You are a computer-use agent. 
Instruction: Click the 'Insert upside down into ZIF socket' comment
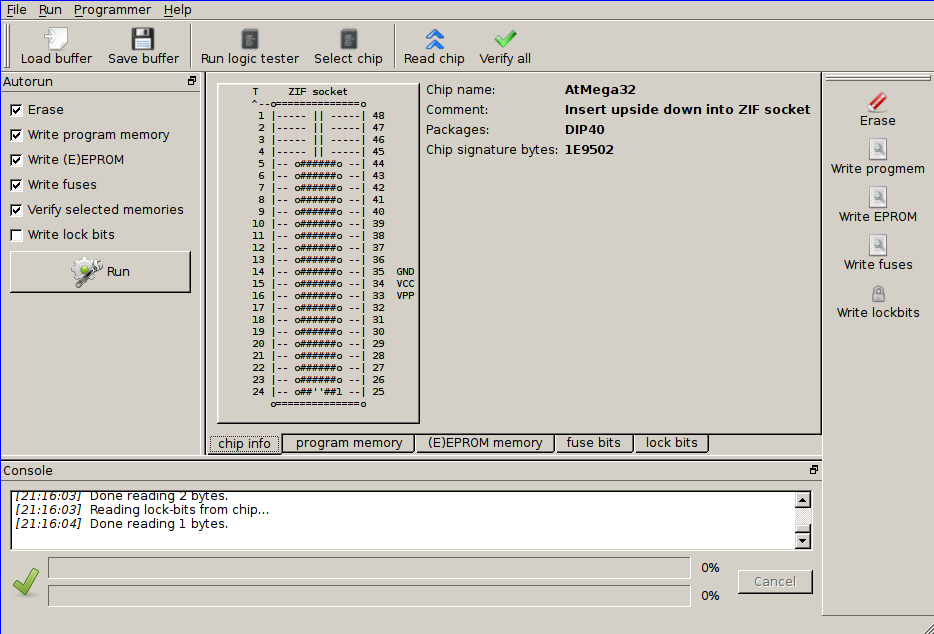coord(687,110)
